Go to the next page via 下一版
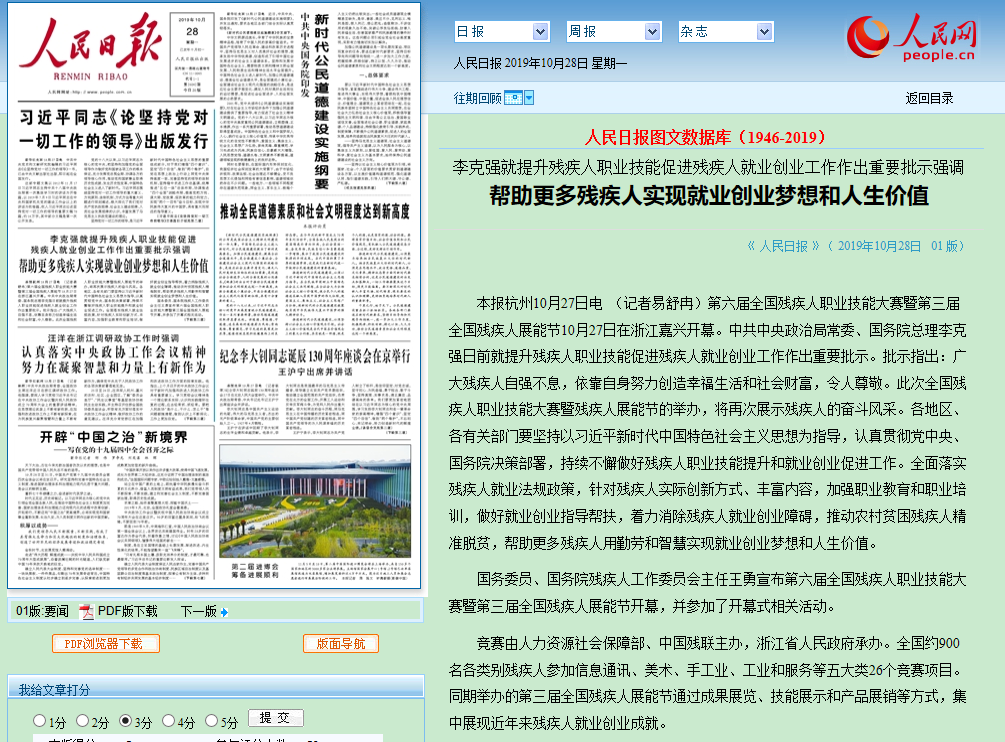Screen dimensions: 1005x742 point(199,611)
